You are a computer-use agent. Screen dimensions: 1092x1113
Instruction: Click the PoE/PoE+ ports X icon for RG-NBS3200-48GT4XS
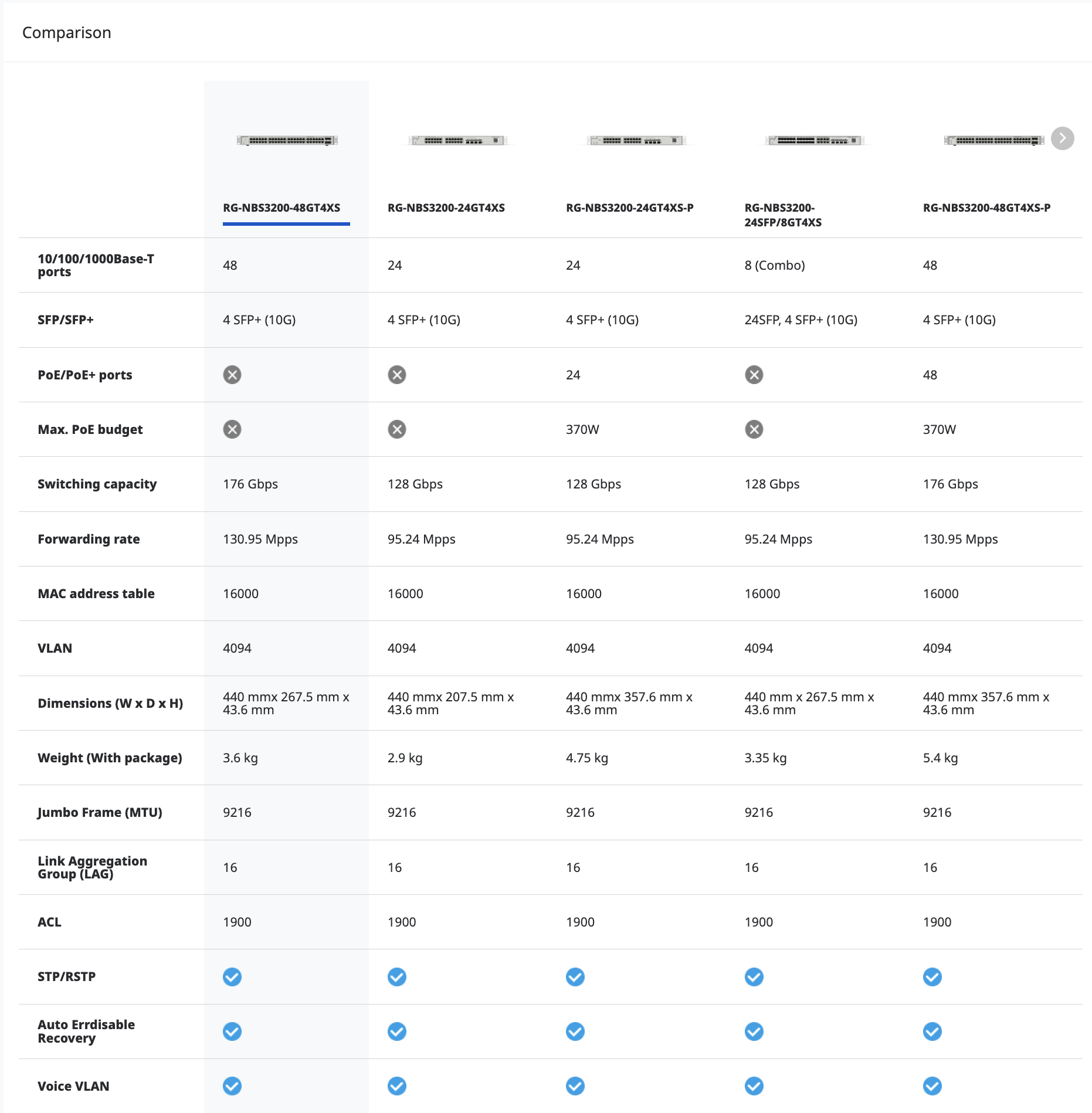[x=232, y=375]
